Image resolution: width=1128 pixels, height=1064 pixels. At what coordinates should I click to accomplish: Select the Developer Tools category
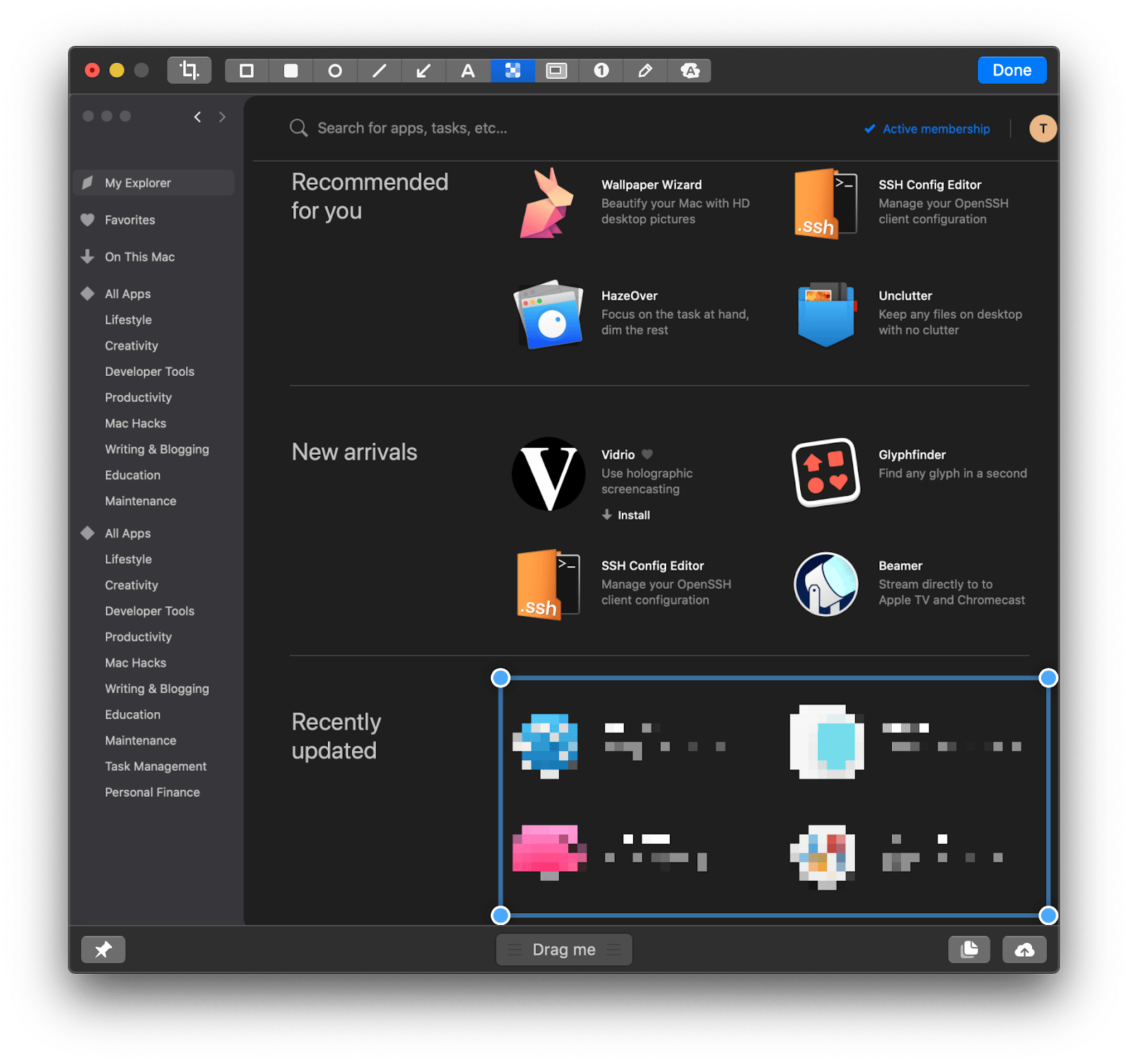(149, 371)
